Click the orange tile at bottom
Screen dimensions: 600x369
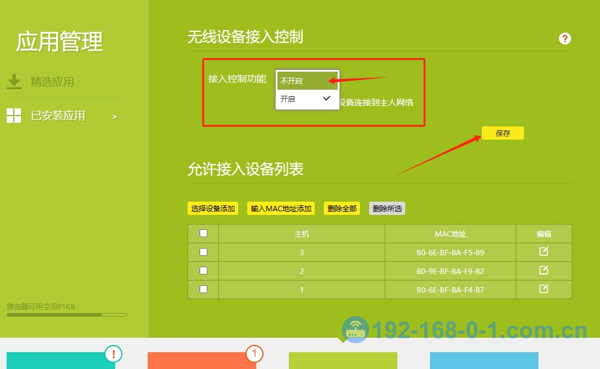pyautogui.click(x=202, y=361)
